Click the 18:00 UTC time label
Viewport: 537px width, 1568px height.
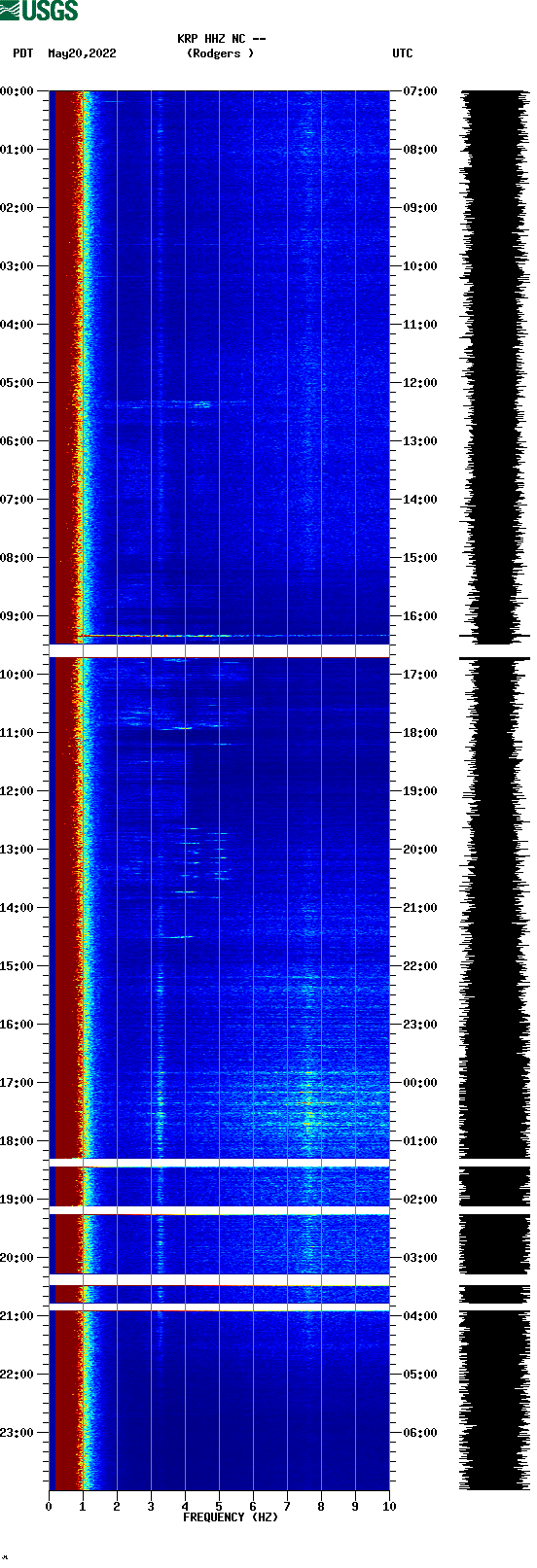tap(420, 733)
